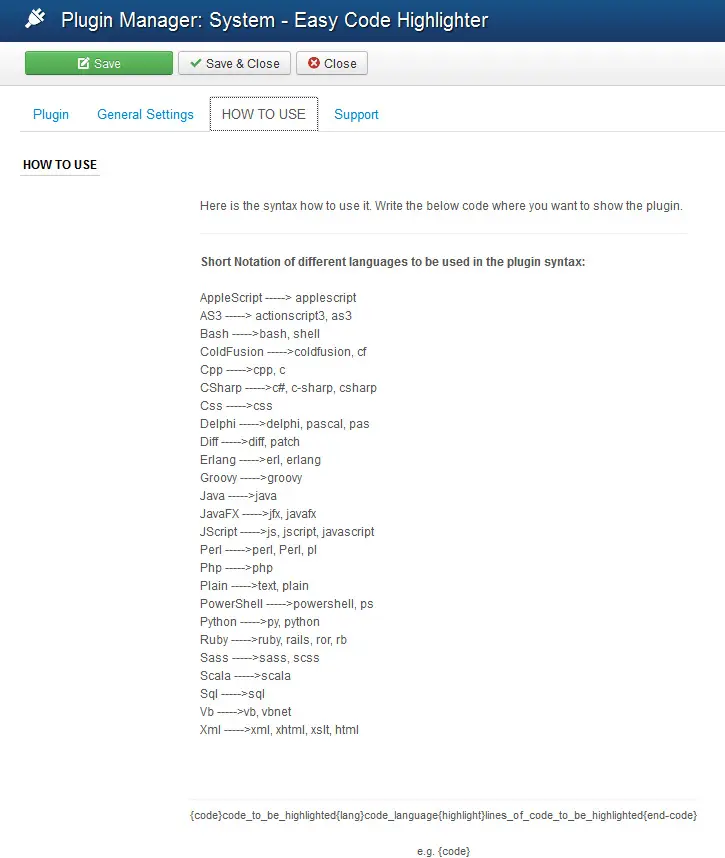The width and height of the screenshot is (725, 858).
Task: Switch to General Settings tab
Action: tap(145, 114)
